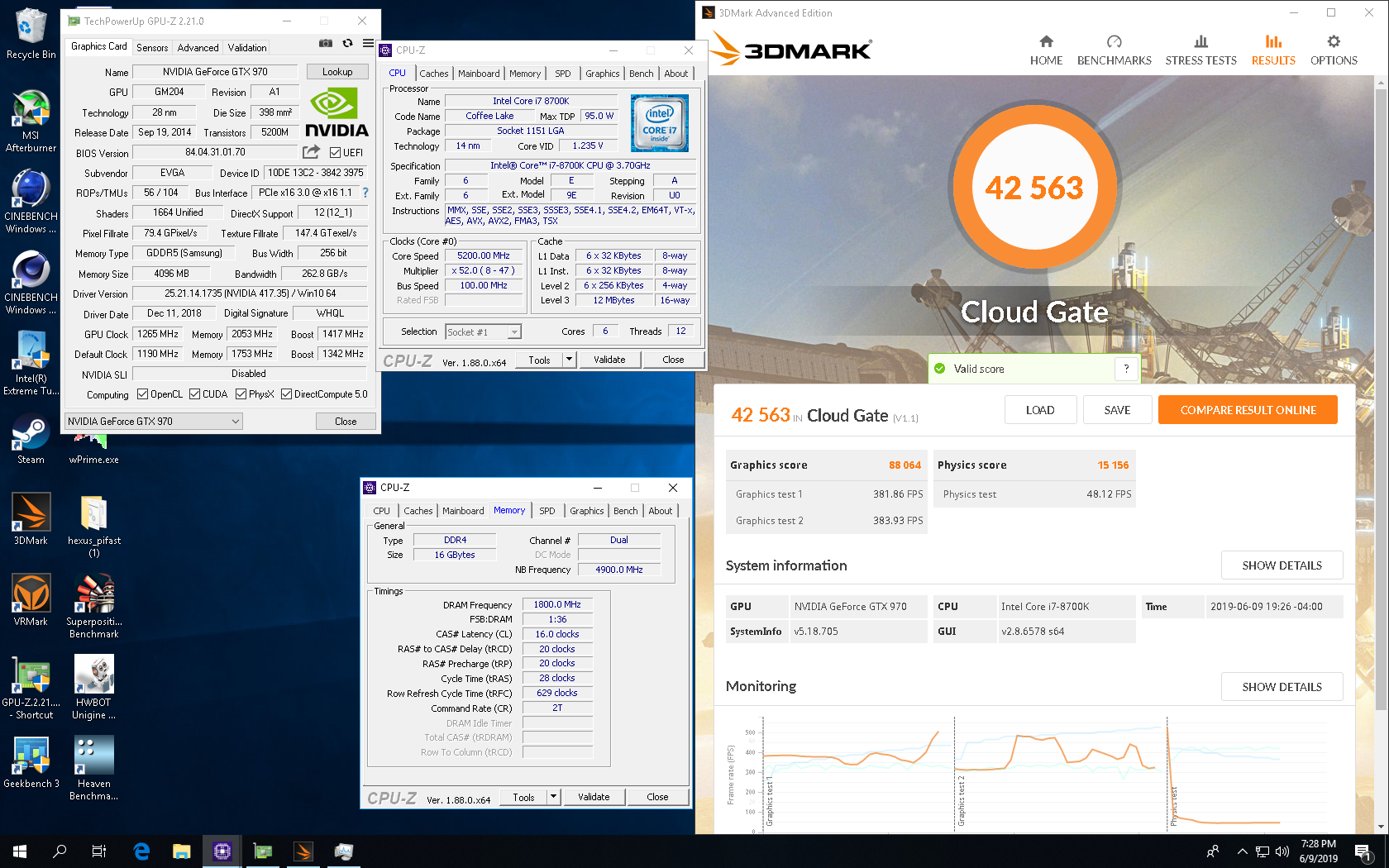
Task: Click Validate in top CPU-Z window
Action: (609, 360)
